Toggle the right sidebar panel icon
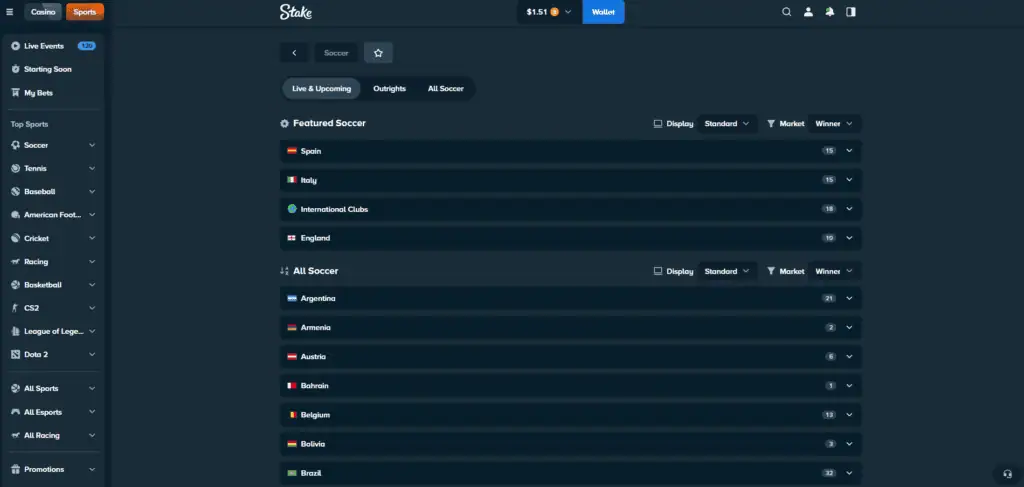This screenshot has width=1024, height=487. click(x=851, y=12)
